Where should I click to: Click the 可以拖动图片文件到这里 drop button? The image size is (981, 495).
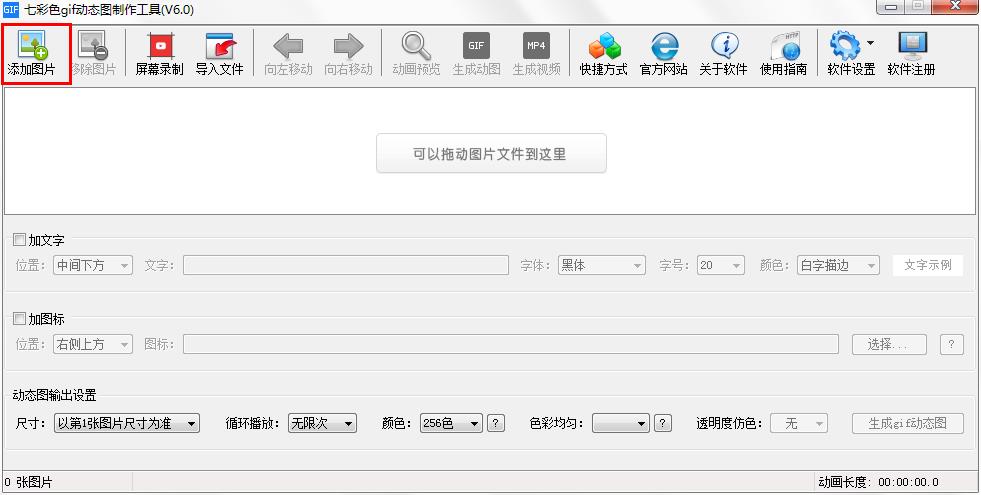[x=491, y=153]
